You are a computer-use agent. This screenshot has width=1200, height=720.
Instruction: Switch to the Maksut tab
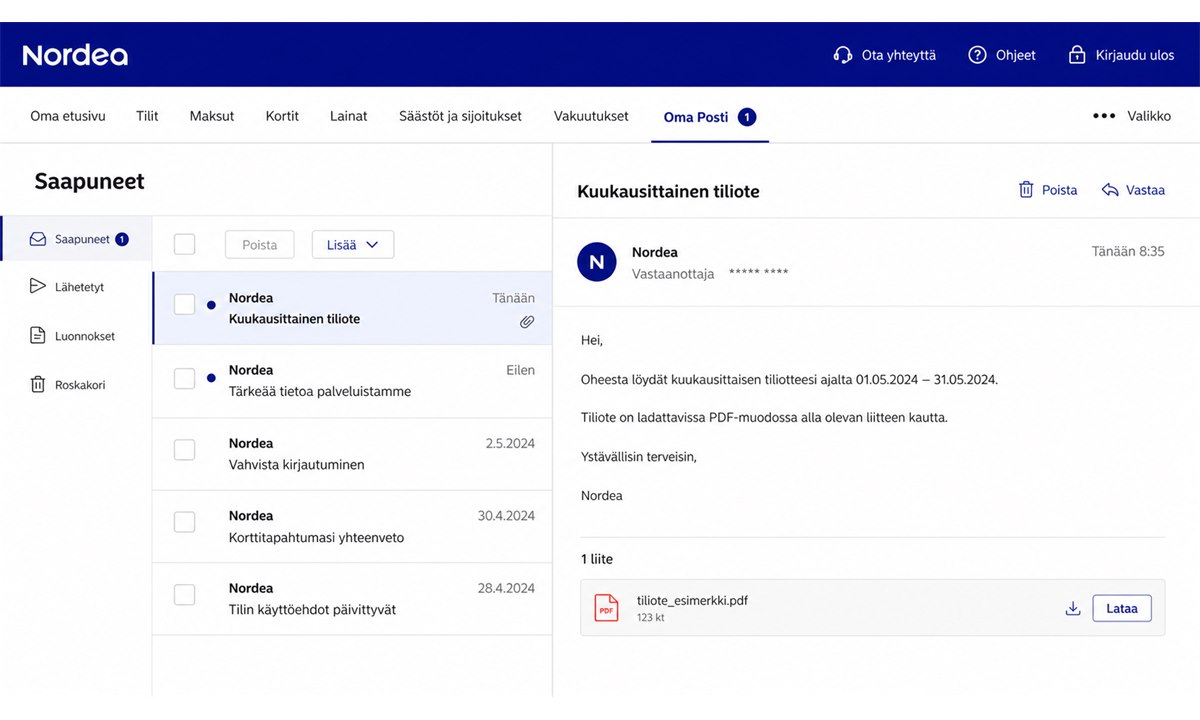212,116
